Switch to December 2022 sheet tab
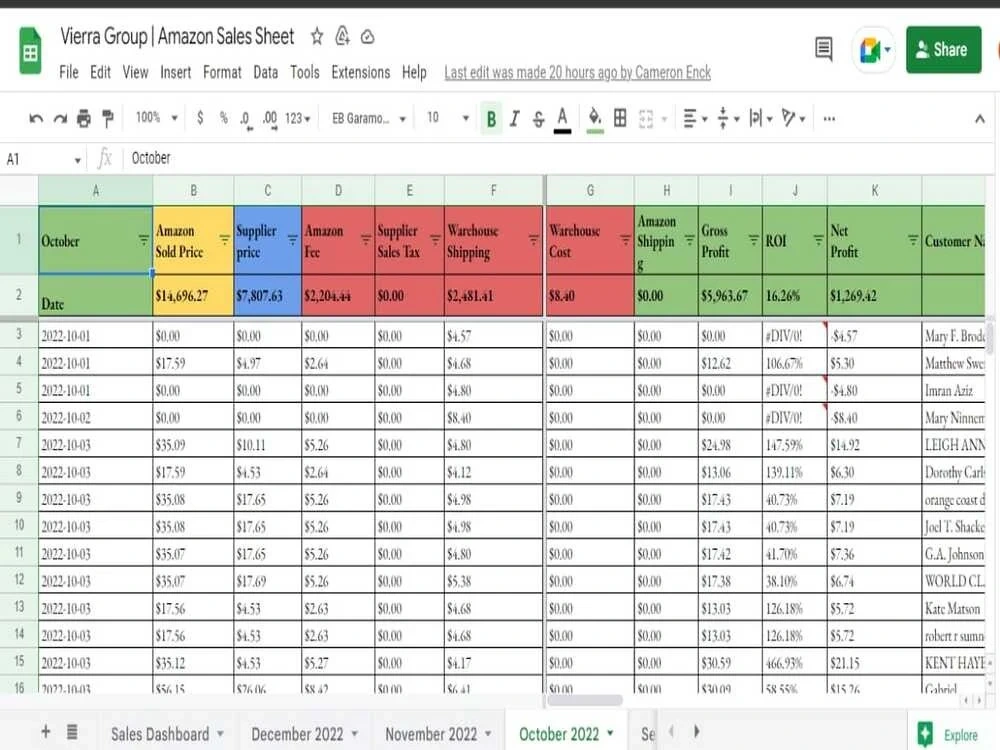Screen dimensions: 1000x750 click(x=304, y=733)
